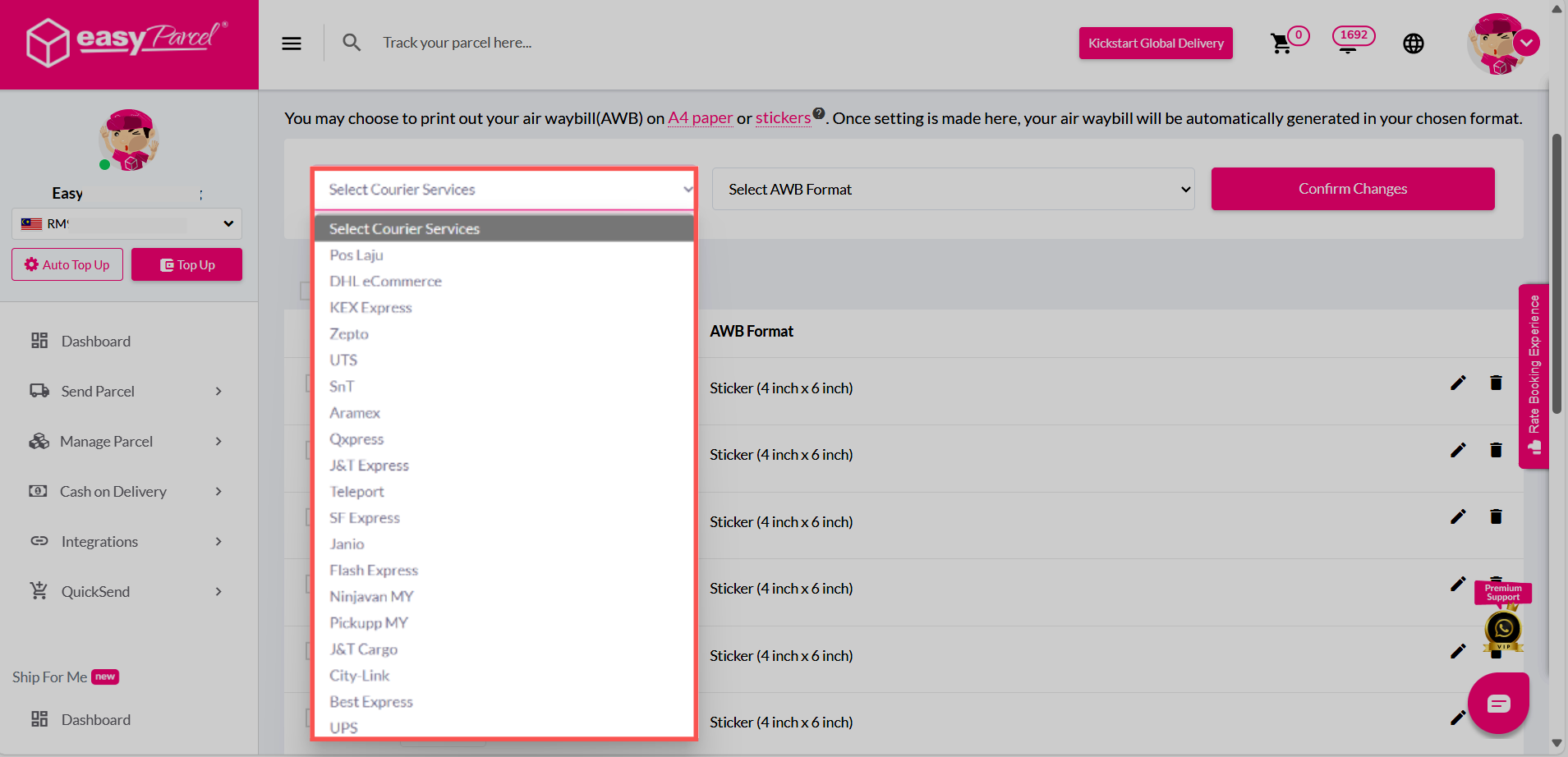Open the profile avatar dropdown arrow
The image size is (1568, 757).
pyautogui.click(x=1527, y=43)
